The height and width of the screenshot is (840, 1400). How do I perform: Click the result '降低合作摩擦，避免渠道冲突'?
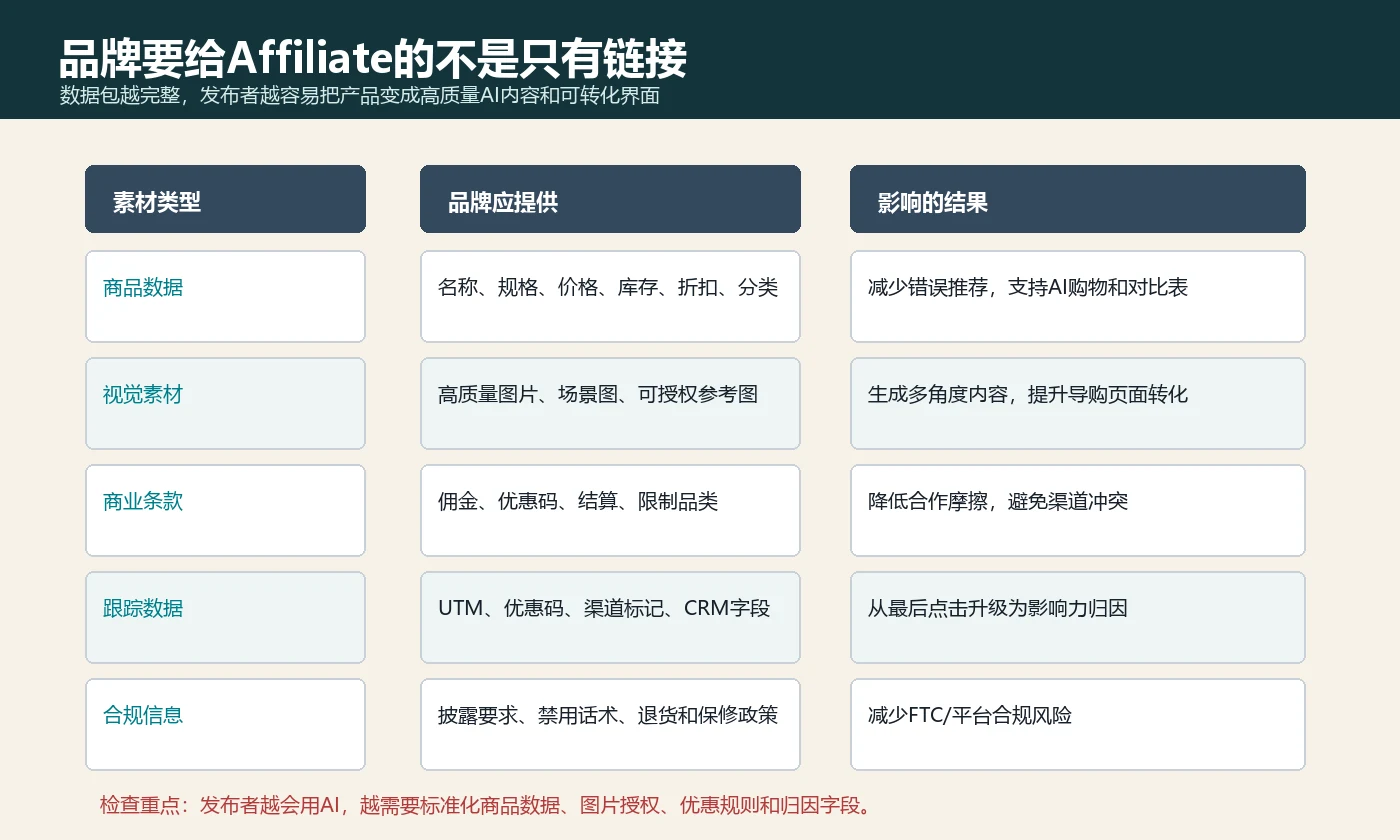click(1078, 510)
